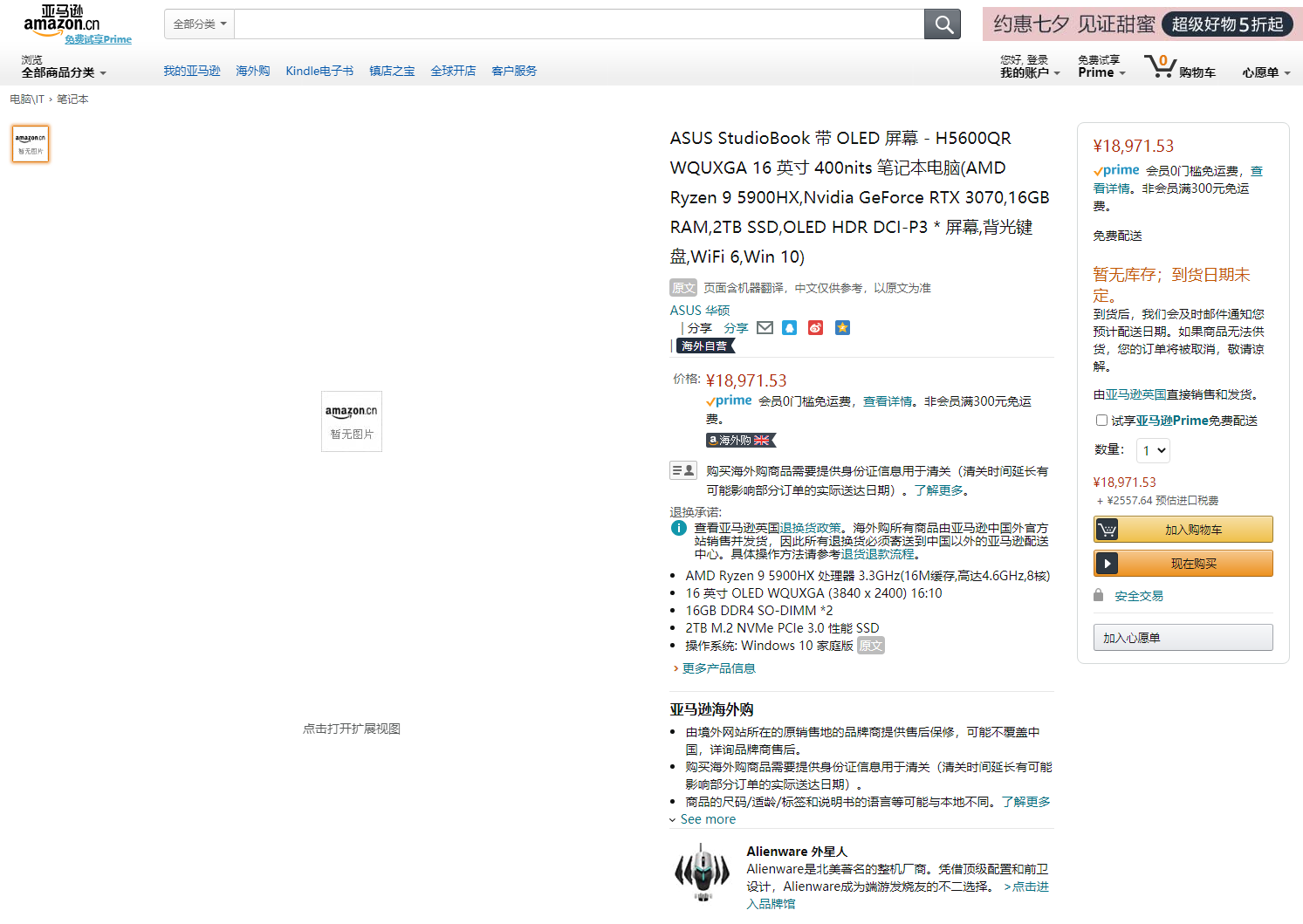1303x924 pixels.
Task: Open Kindle电子书 nav item
Action: click(x=319, y=71)
